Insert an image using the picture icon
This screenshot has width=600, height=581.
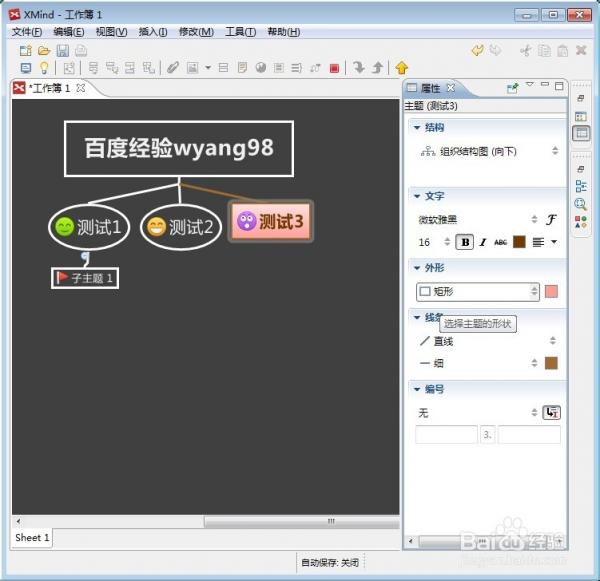pyautogui.click(x=192, y=68)
